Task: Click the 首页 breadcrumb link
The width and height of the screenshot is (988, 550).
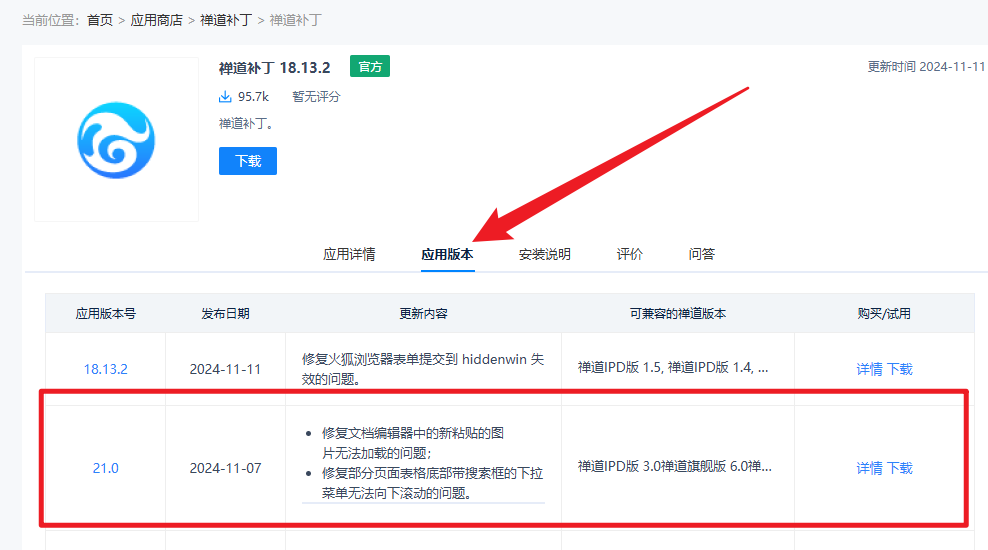Action: (x=100, y=20)
